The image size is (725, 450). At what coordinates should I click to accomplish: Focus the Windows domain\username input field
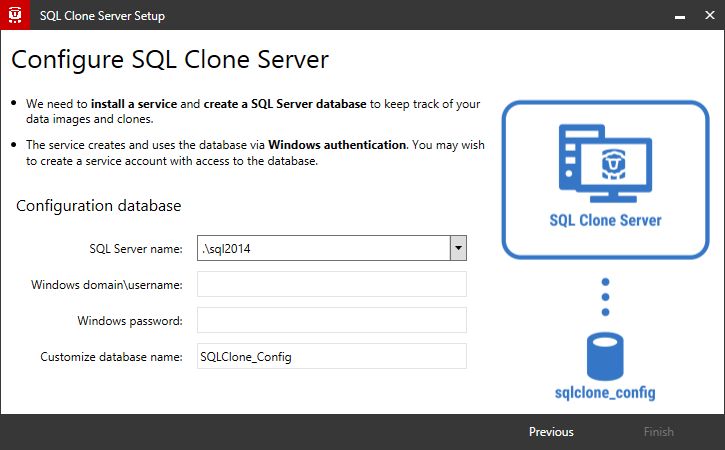[332, 285]
